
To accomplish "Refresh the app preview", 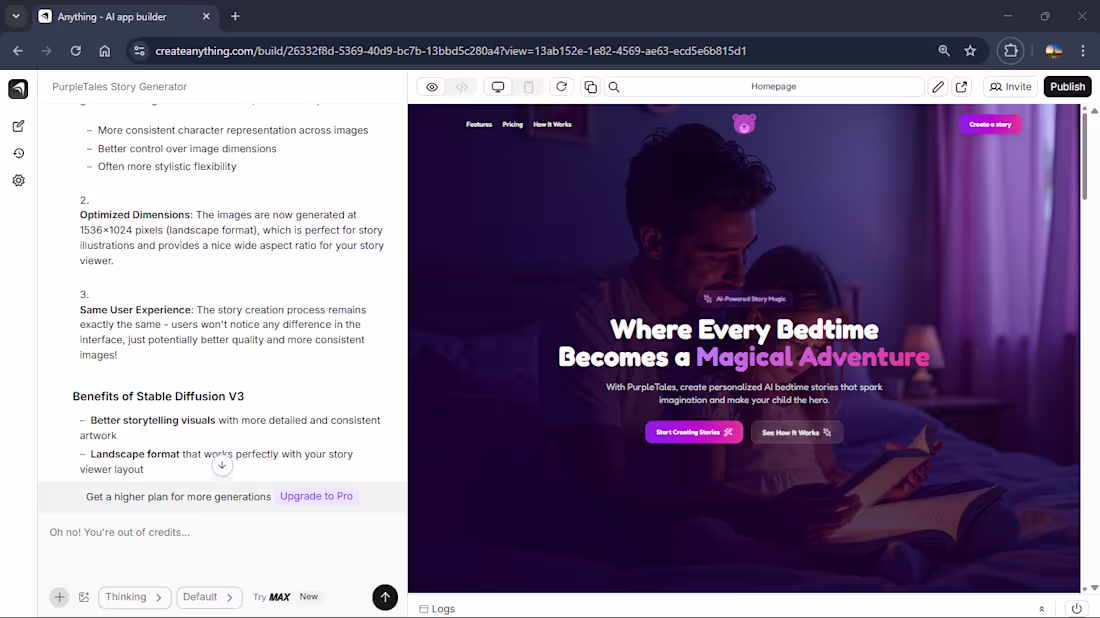I will [561, 87].
